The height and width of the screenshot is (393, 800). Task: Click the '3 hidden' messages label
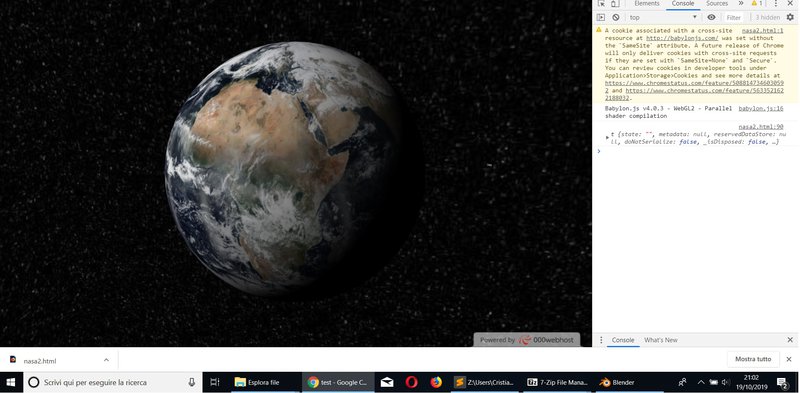(x=767, y=17)
